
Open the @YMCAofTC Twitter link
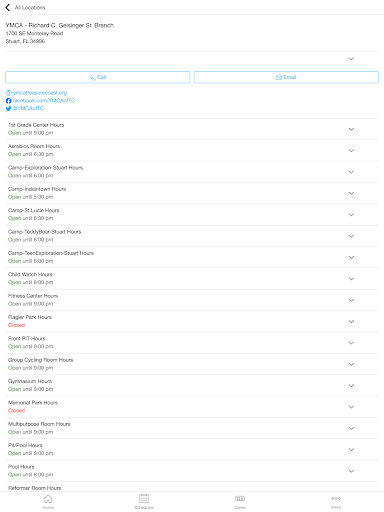(x=28, y=108)
